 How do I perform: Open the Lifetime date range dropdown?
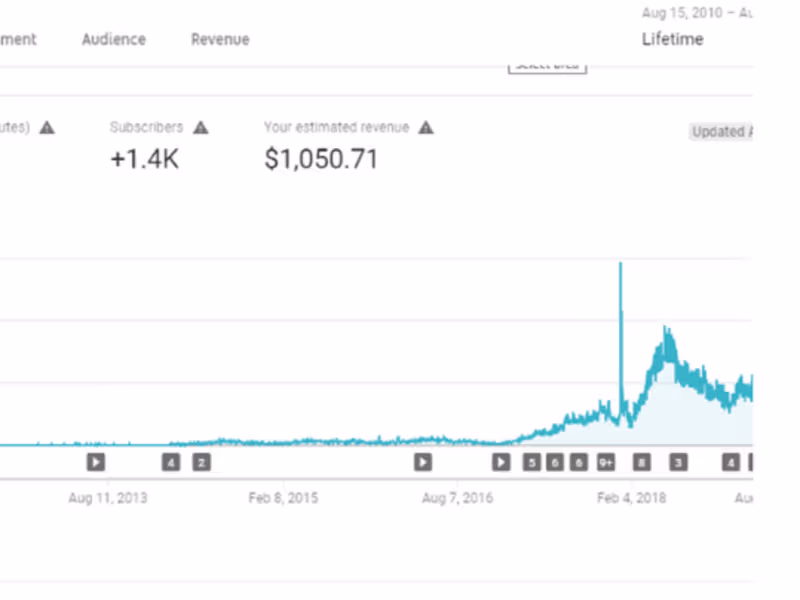coord(672,40)
